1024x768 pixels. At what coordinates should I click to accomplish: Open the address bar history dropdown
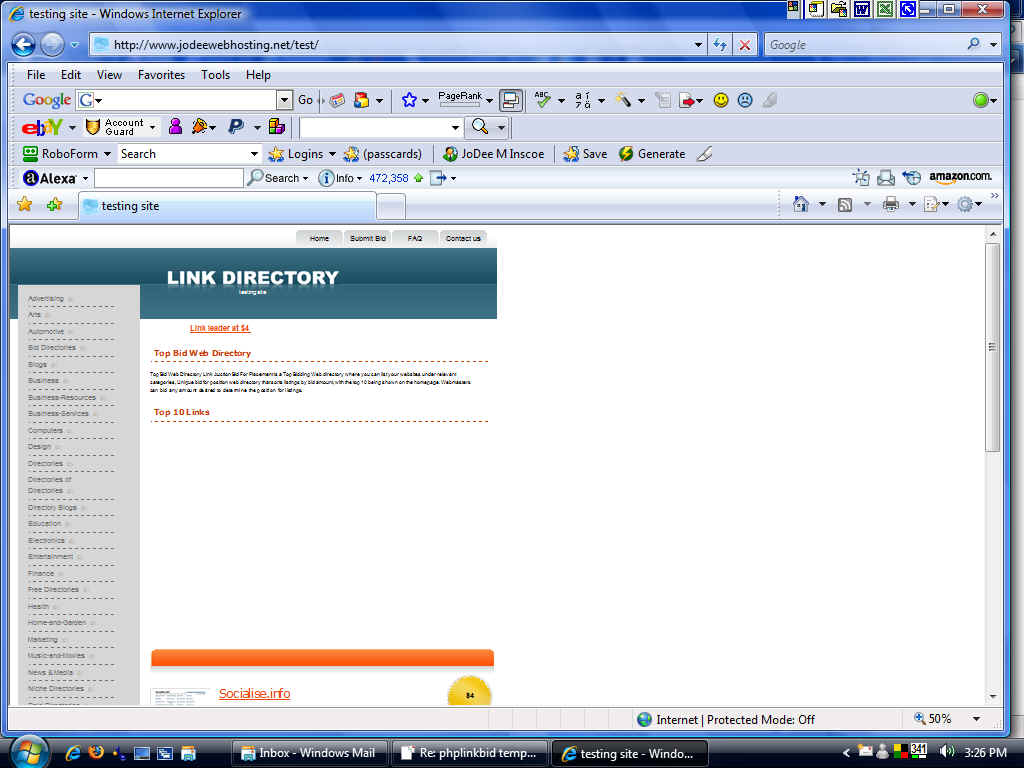point(698,45)
